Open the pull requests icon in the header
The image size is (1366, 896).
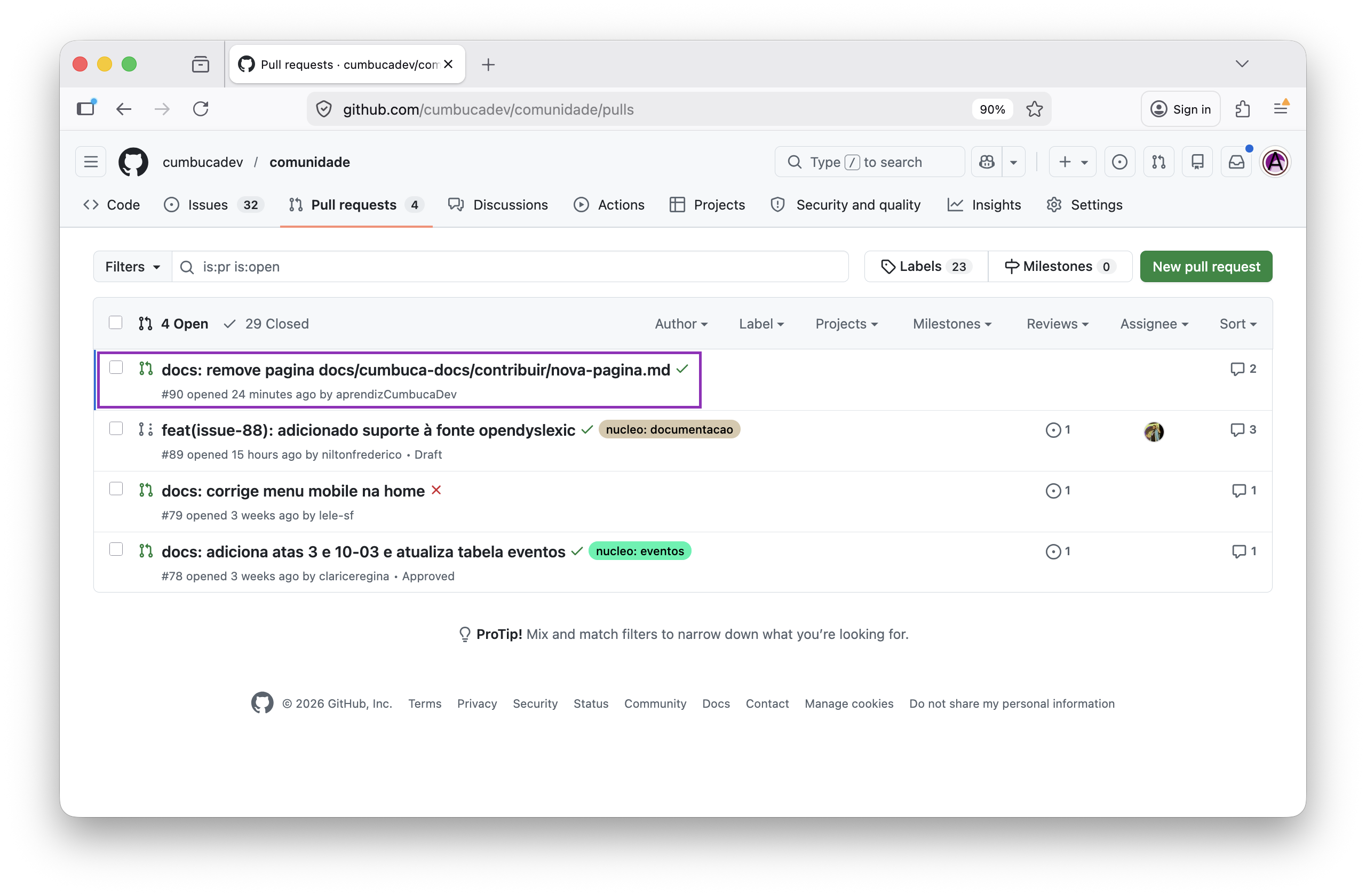[x=1158, y=162]
